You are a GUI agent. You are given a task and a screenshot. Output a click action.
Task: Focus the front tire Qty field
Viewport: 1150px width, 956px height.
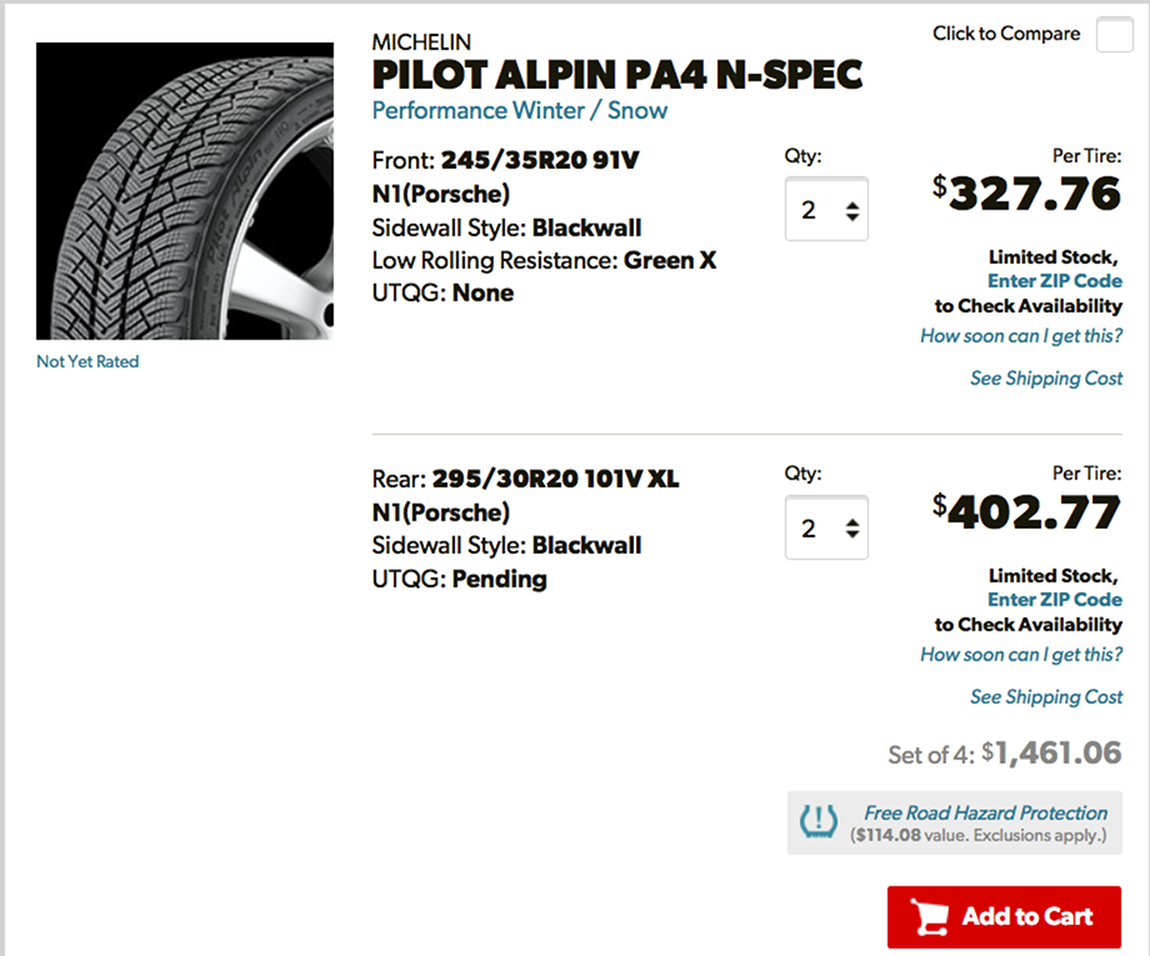[x=827, y=209]
